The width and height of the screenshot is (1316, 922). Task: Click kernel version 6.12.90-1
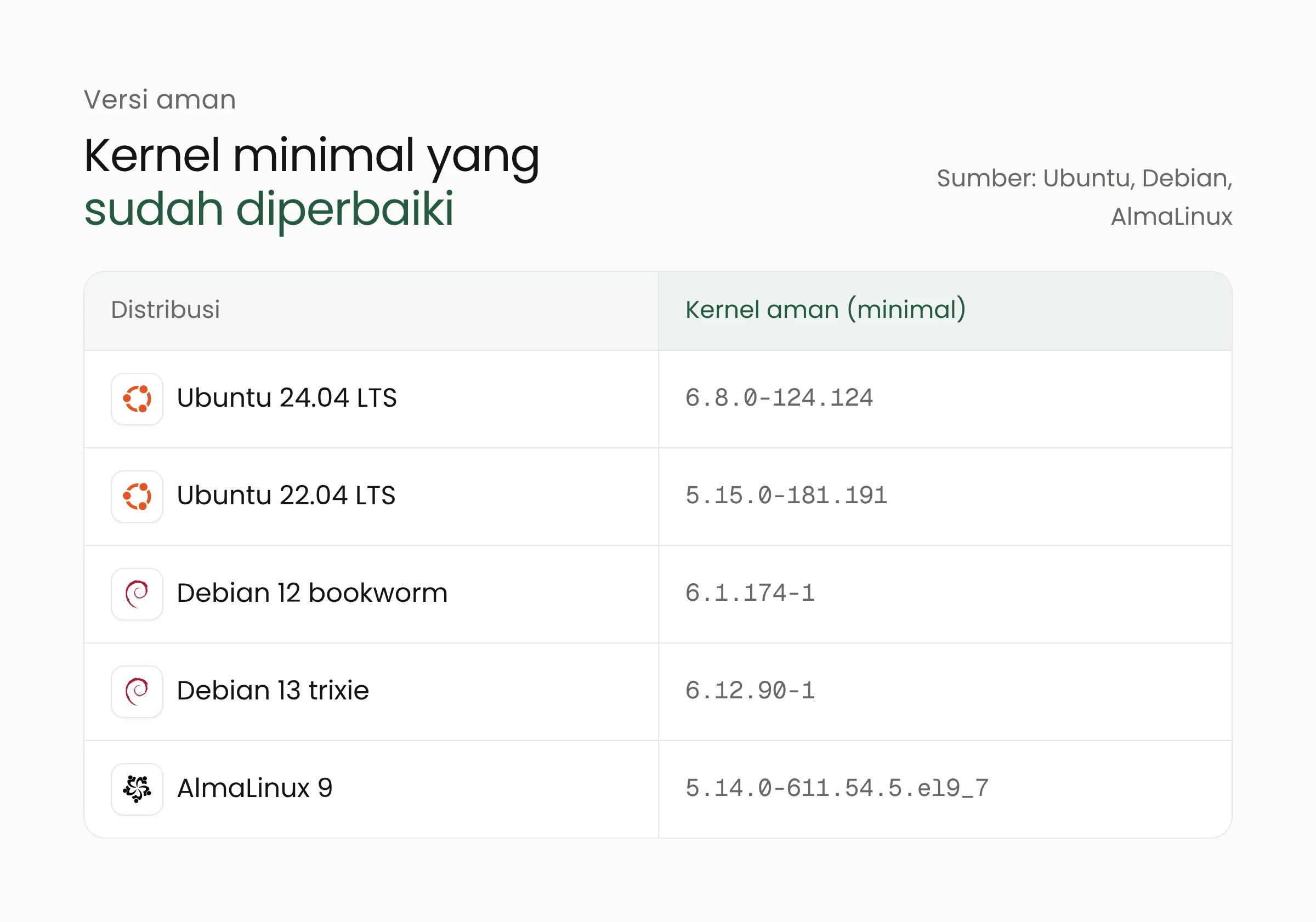tap(750, 691)
